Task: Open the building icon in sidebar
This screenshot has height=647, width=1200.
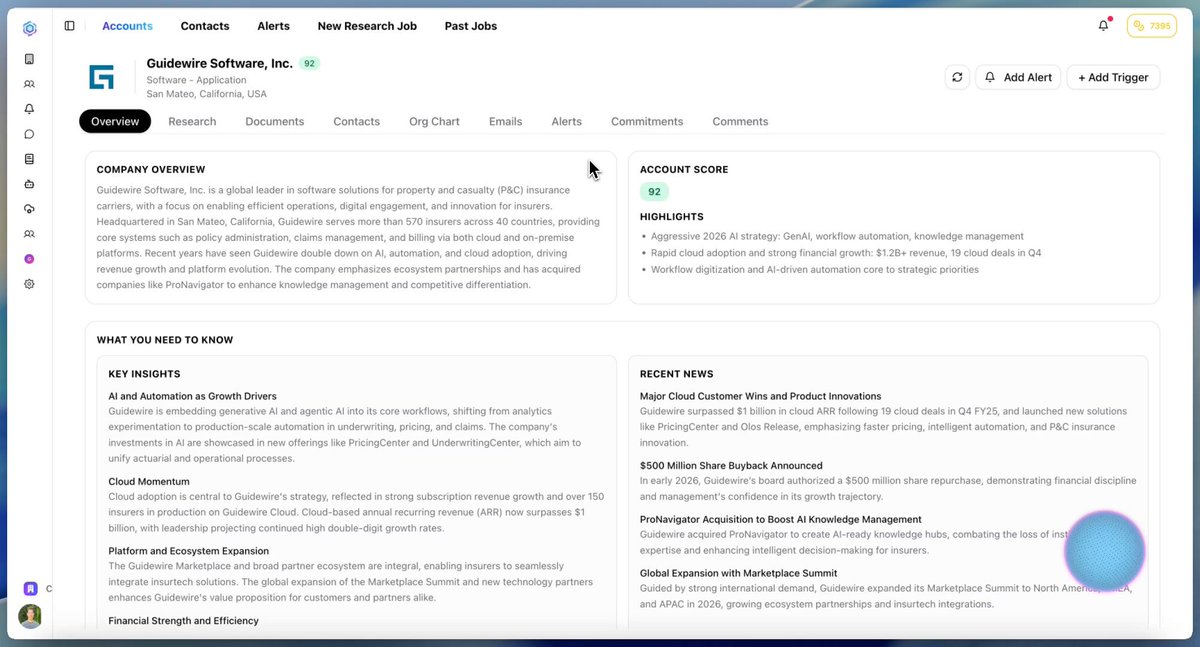Action: (29, 59)
